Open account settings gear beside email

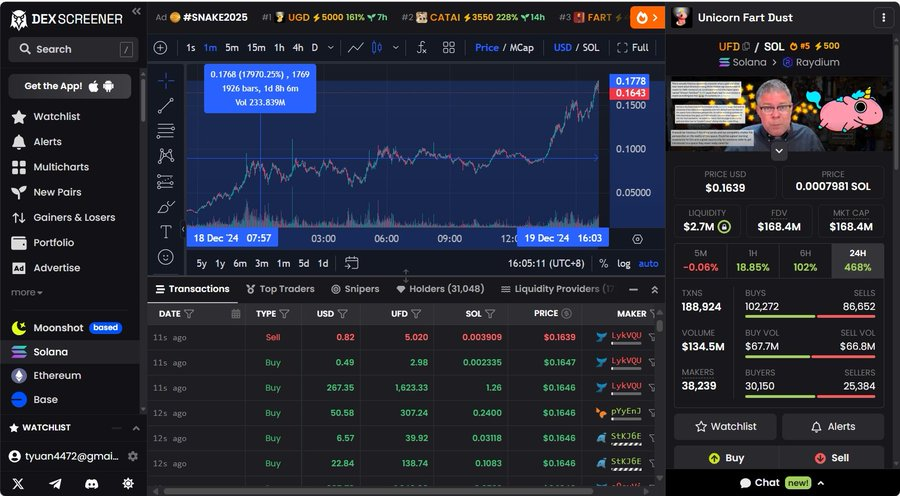tap(133, 456)
